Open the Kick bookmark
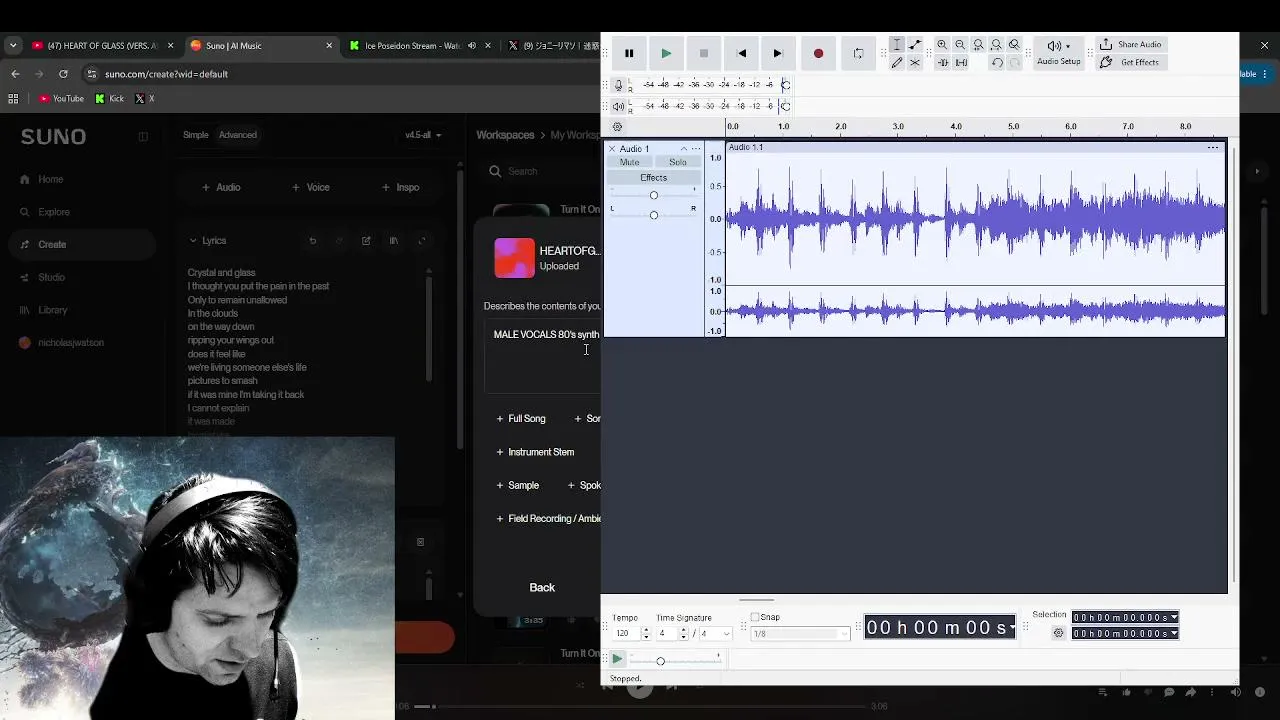1280x720 pixels. point(109,98)
